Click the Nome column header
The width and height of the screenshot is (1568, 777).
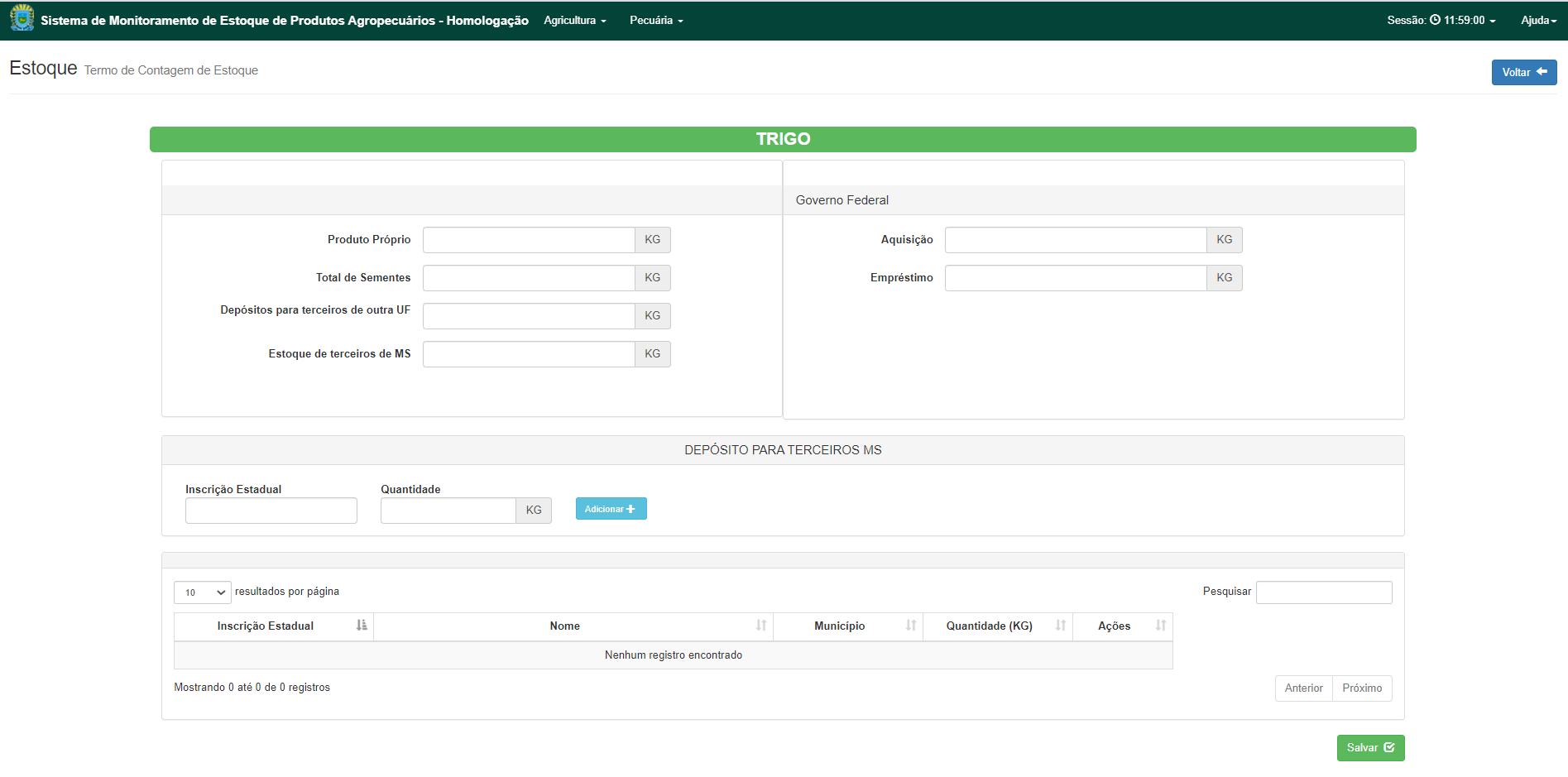[573, 626]
